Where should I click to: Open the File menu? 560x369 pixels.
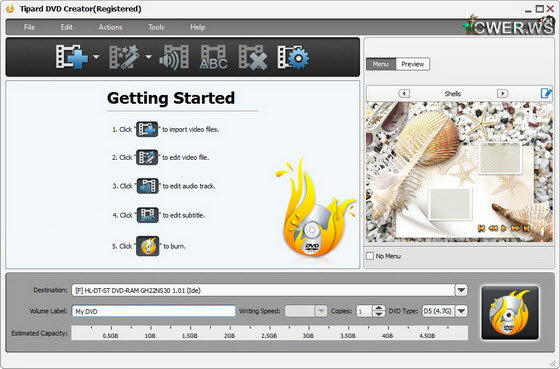[x=29, y=27]
